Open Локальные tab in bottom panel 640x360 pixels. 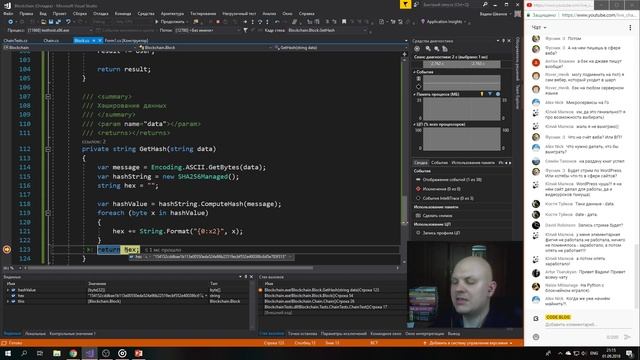click(x=35, y=333)
